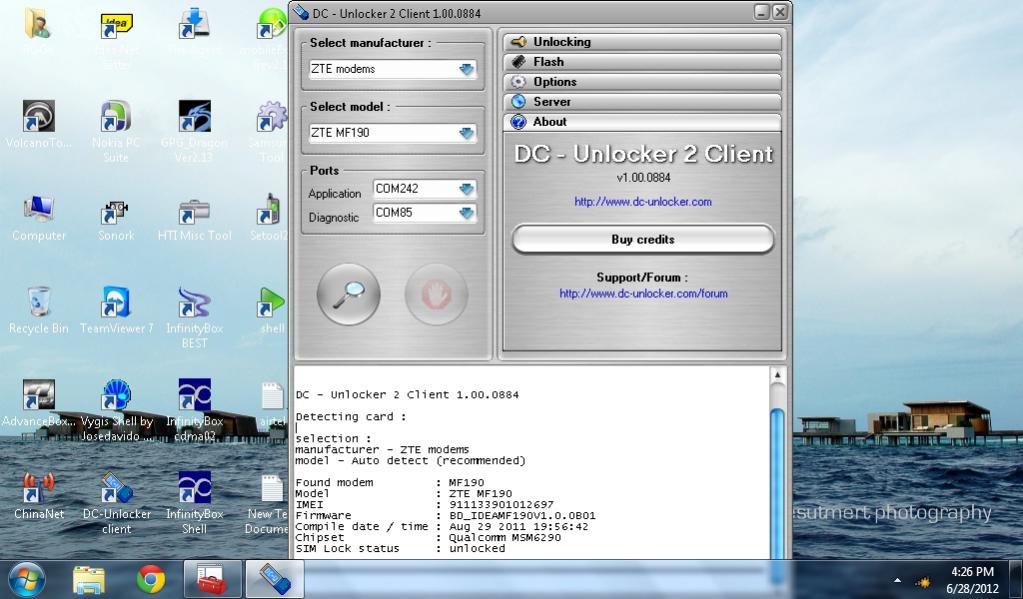Expand the Select model dropdown
Image resolution: width=1023 pixels, height=599 pixels.
click(x=466, y=133)
